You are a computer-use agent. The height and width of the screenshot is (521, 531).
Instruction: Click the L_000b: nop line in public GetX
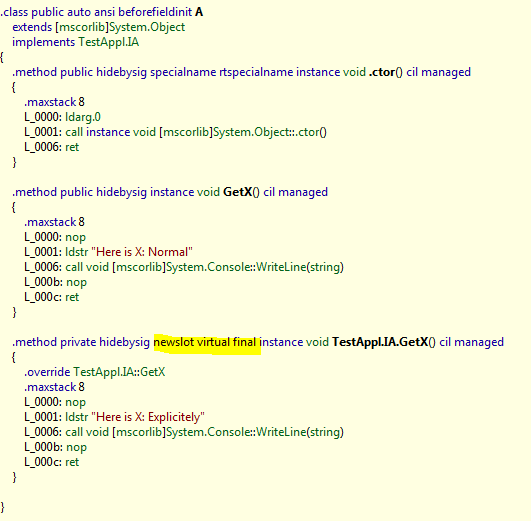tap(55, 282)
